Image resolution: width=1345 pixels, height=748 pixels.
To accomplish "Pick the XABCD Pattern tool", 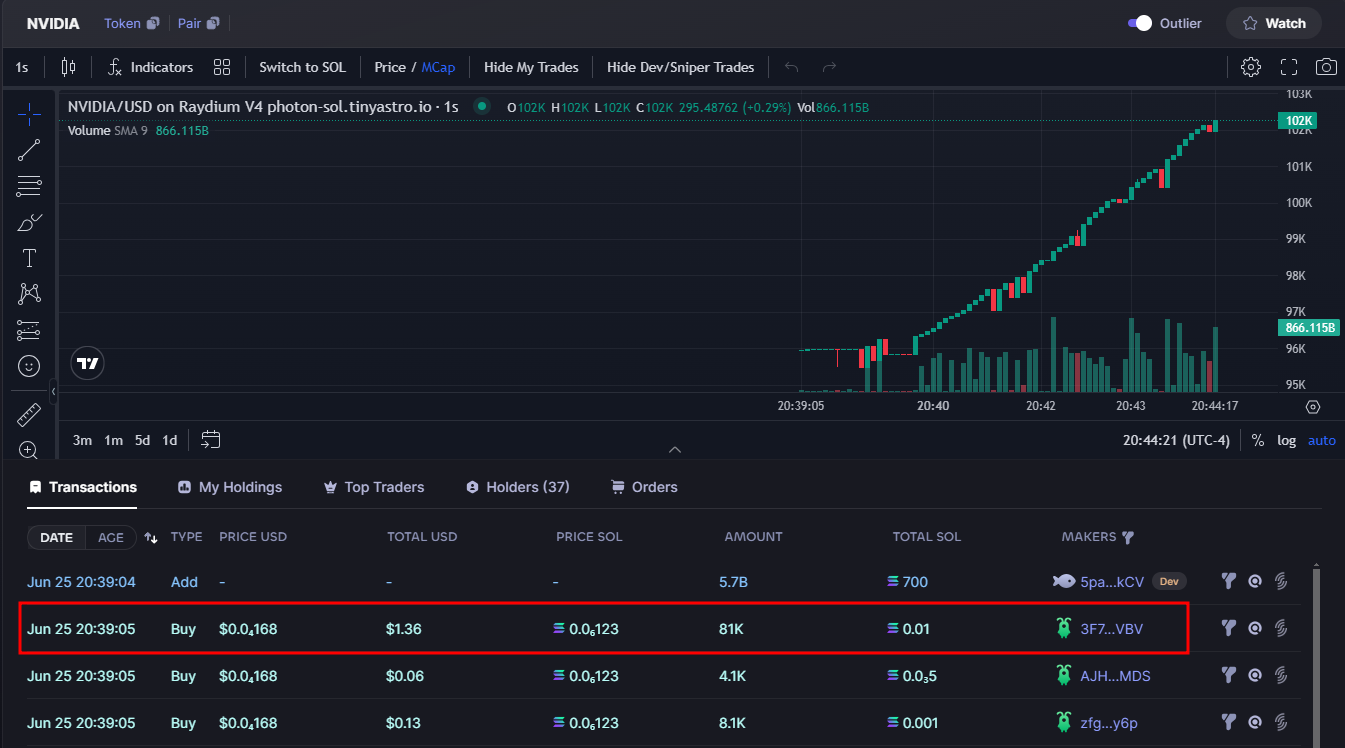I will (29, 293).
